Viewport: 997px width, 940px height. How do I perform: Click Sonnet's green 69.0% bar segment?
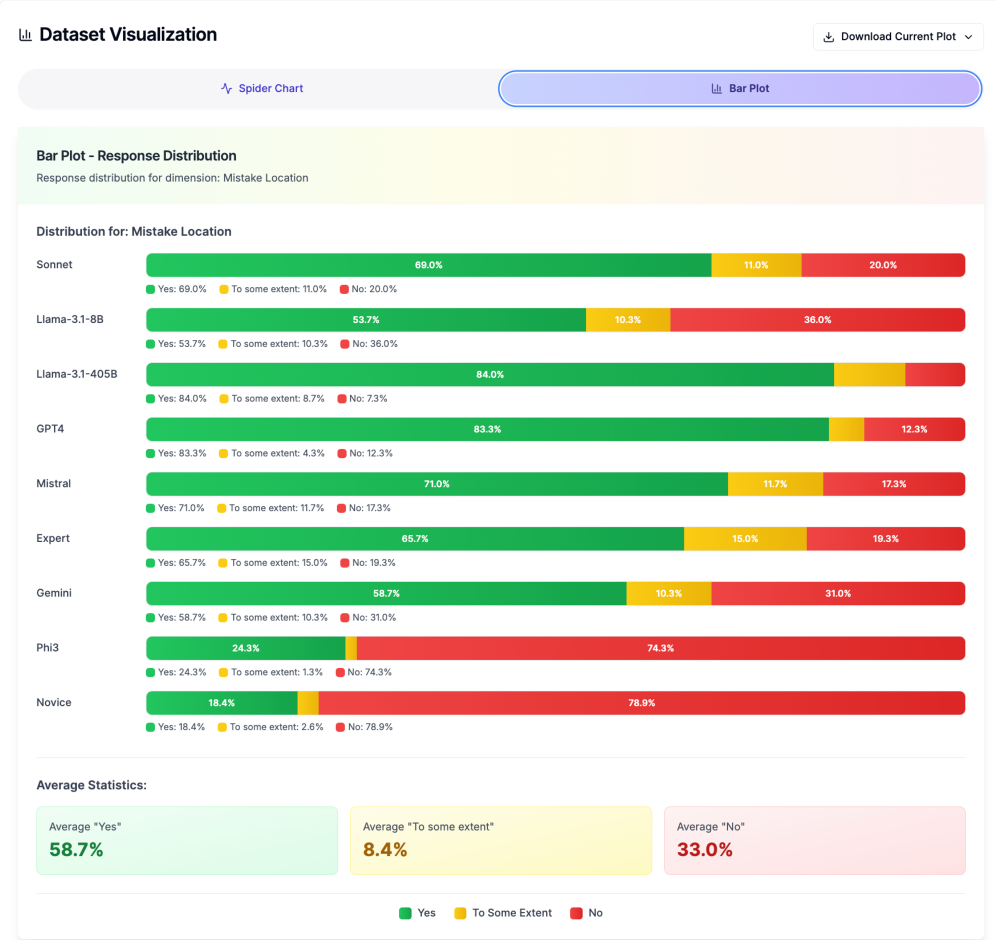coord(428,265)
